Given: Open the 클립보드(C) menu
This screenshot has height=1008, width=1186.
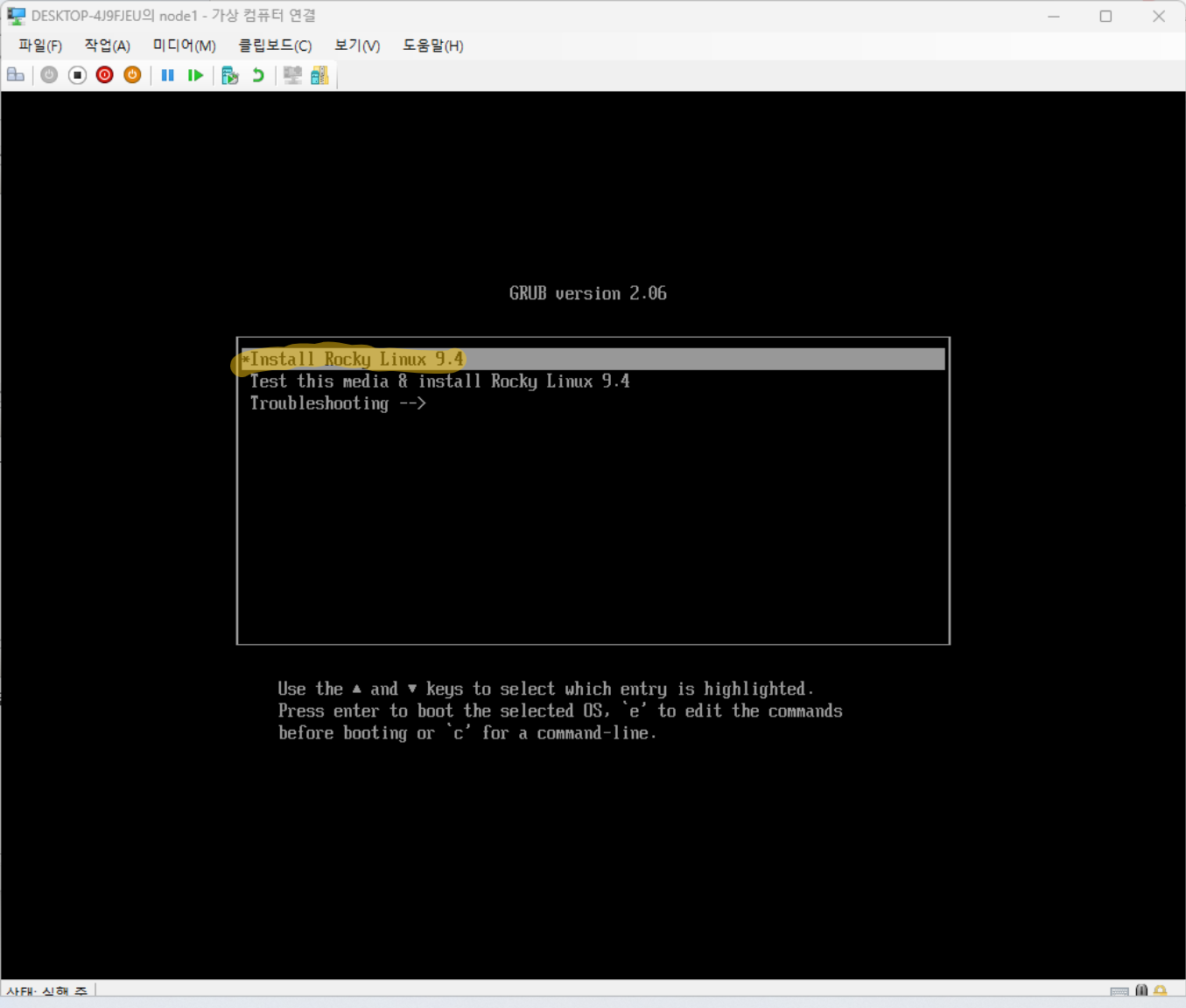Looking at the screenshot, I should 276,45.
